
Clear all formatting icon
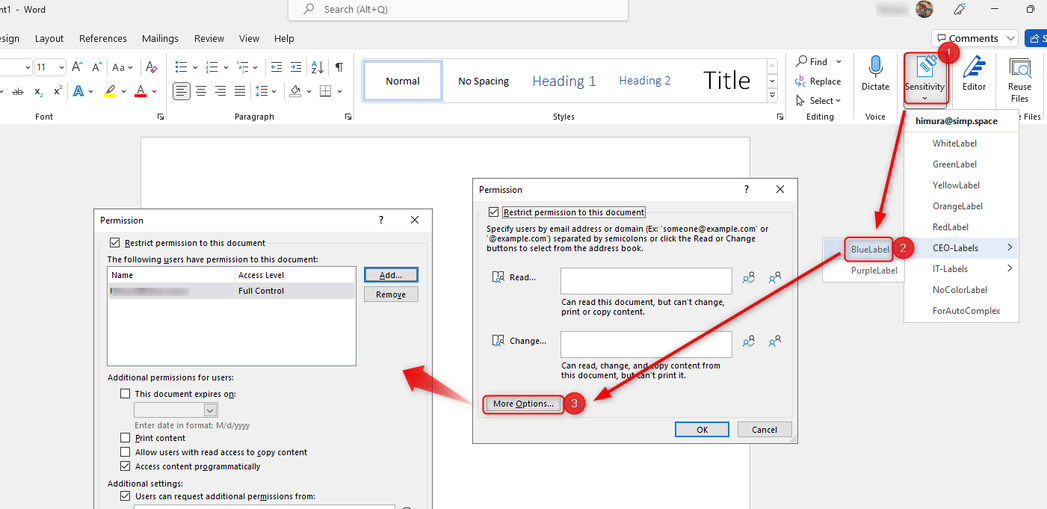point(152,67)
